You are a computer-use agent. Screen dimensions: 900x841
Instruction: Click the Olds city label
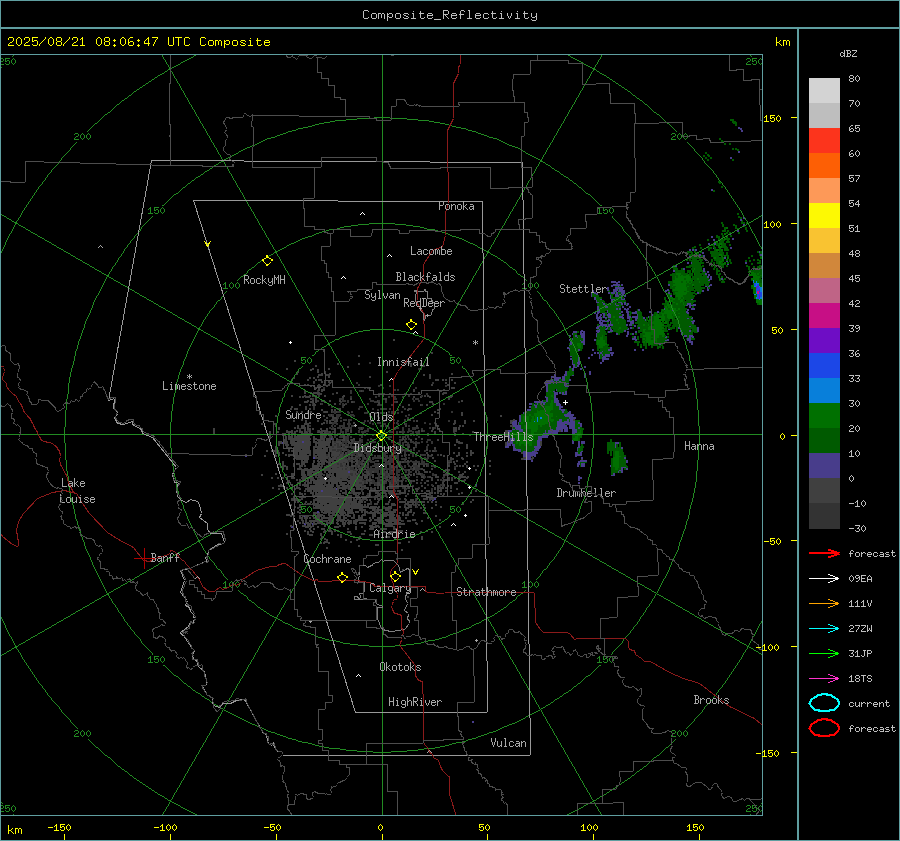pos(381,417)
